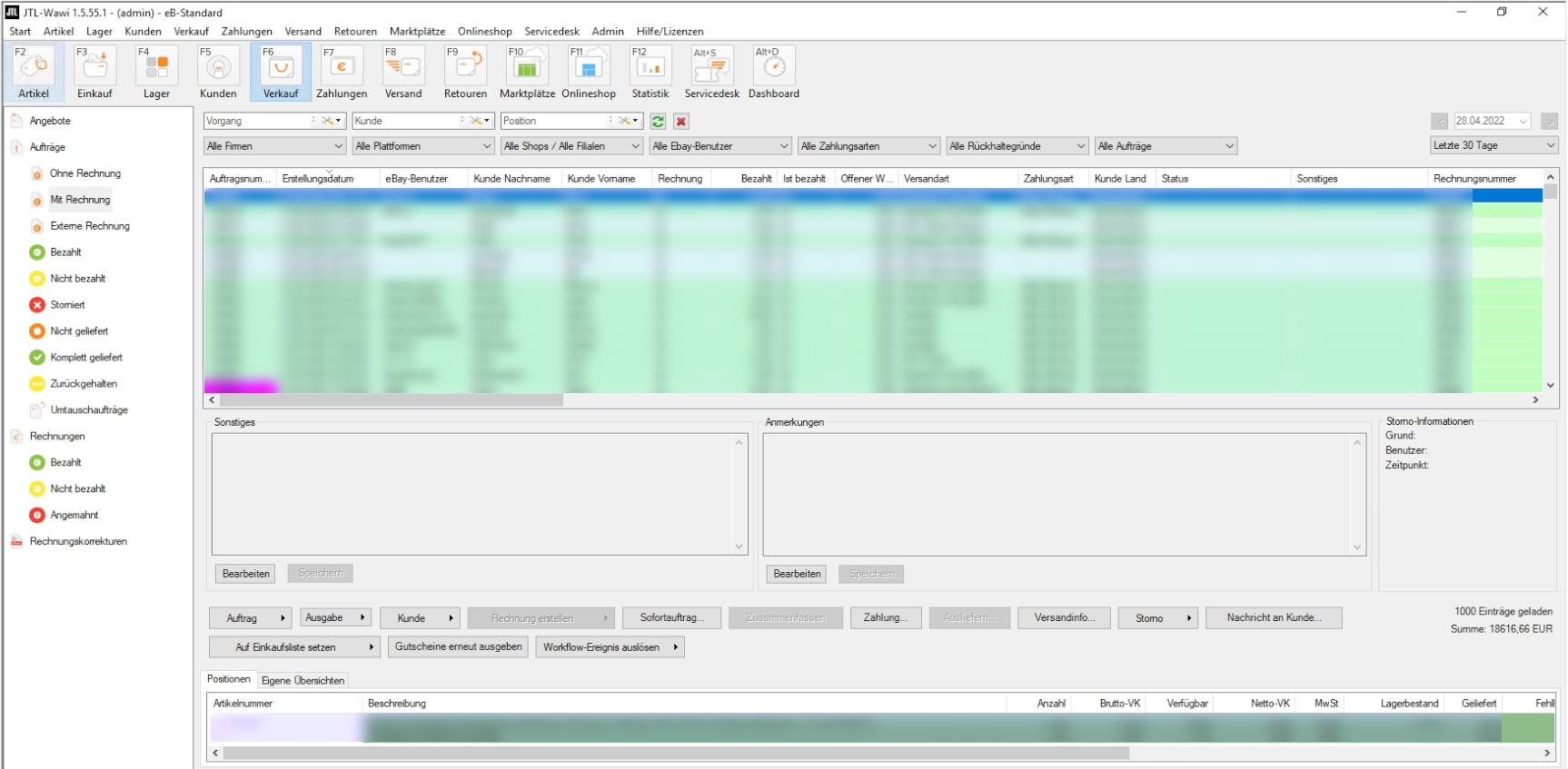The width and height of the screenshot is (1568, 769).
Task: Select Angemahnt in the Rechnungen tree
Action: click(74, 515)
